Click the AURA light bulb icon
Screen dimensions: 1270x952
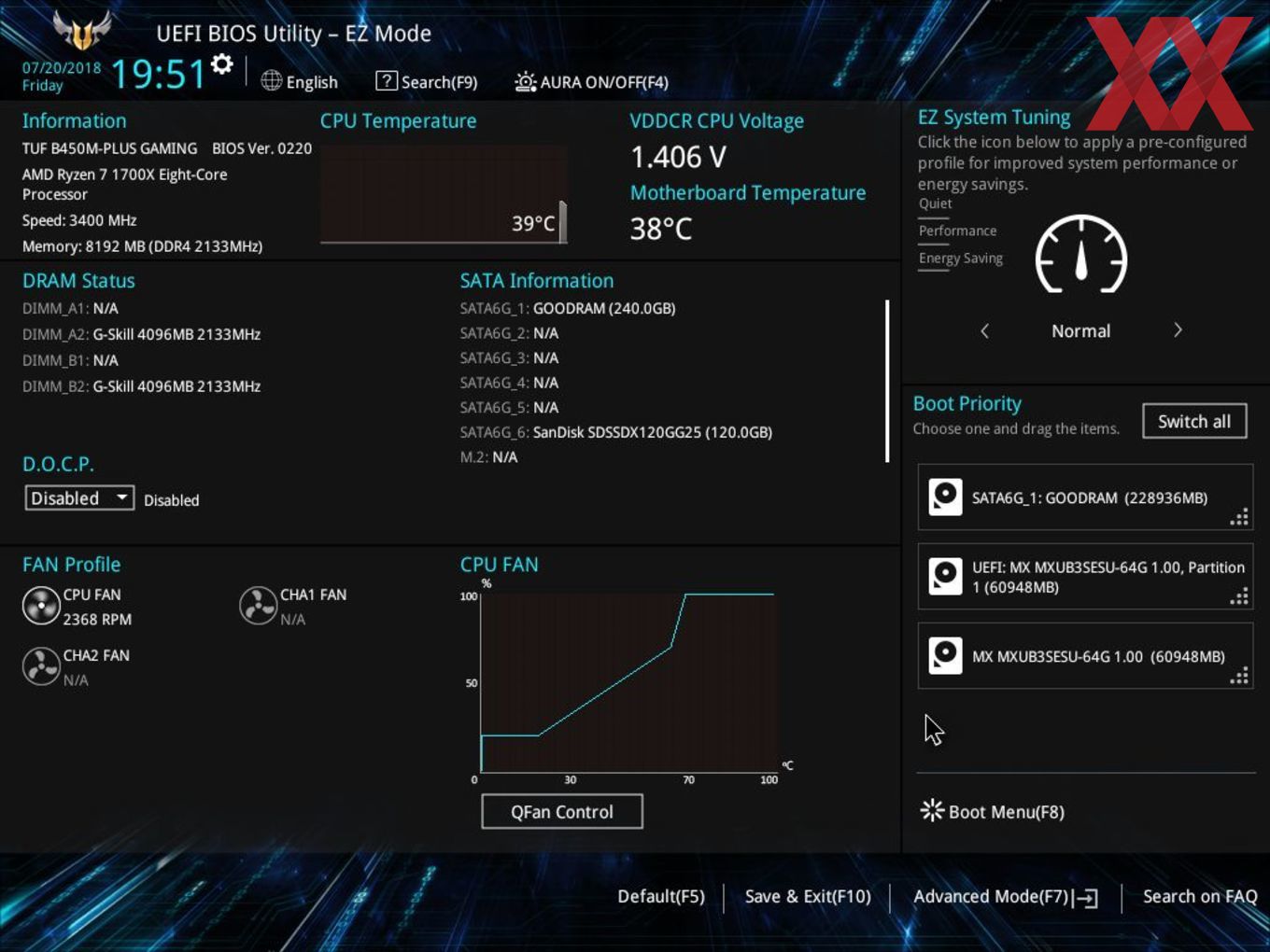click(526, 82)
